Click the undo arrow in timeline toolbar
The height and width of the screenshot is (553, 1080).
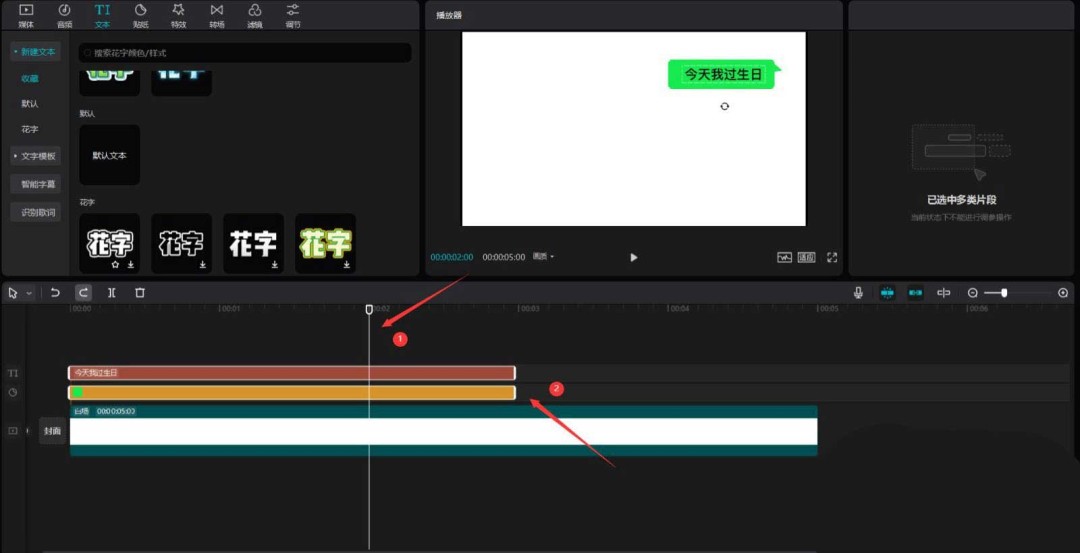56,293
